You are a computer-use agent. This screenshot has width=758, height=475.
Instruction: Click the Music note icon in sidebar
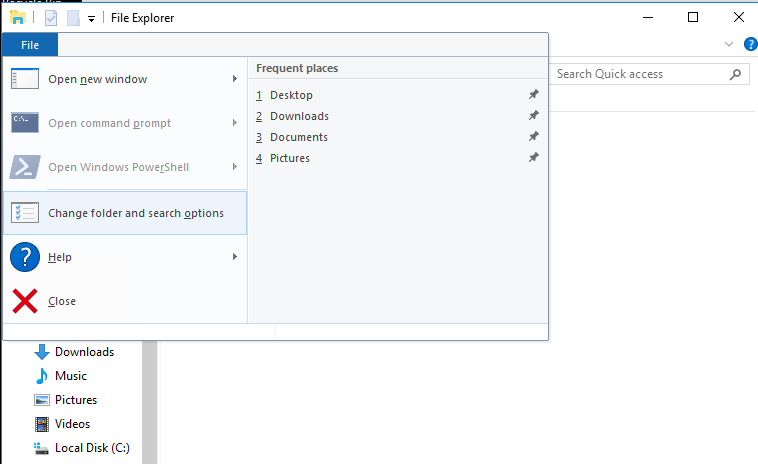point(42,376)
